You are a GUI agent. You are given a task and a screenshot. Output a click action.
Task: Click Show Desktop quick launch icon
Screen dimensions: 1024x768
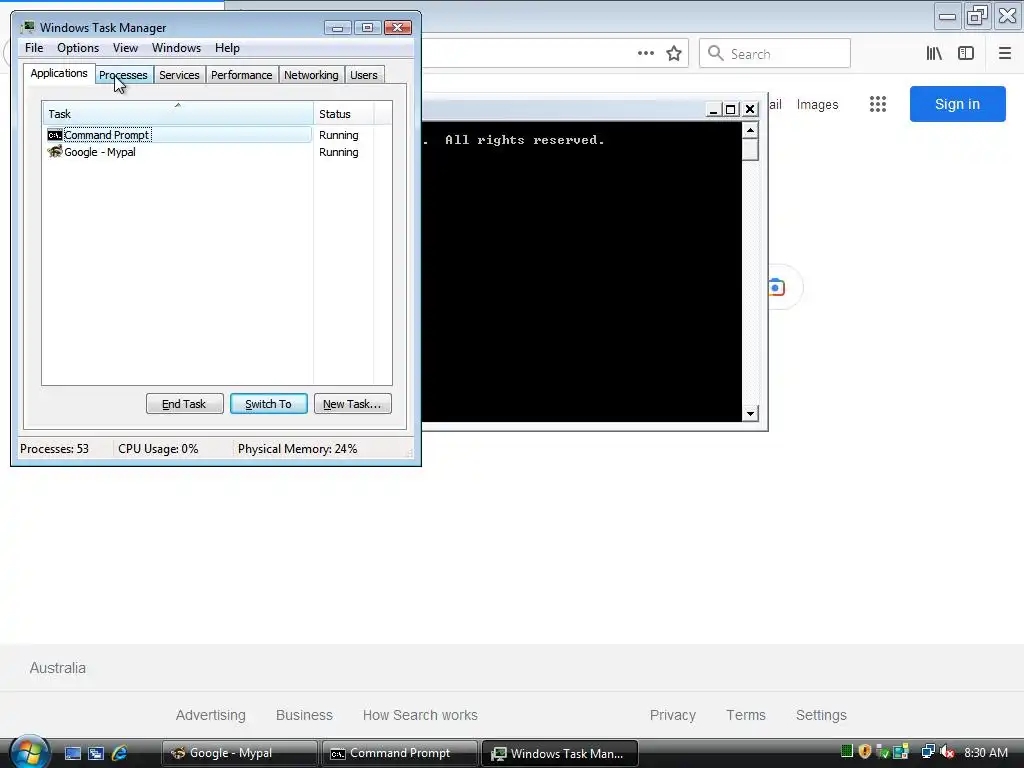coord(73,753)
